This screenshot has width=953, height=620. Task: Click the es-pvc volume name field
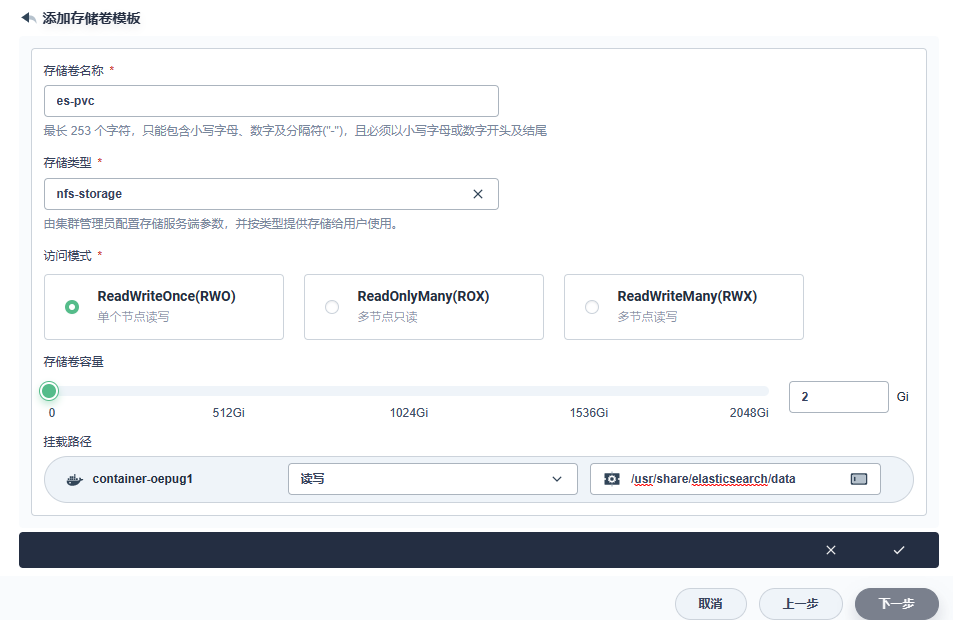271,101
